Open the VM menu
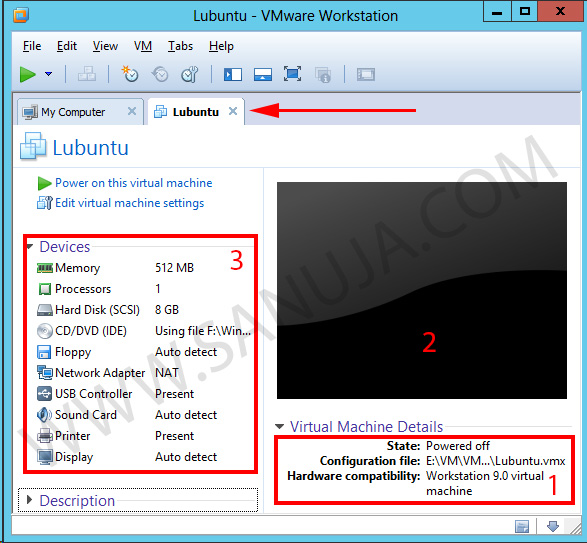 pyautogui.click(x=143, y=46)
